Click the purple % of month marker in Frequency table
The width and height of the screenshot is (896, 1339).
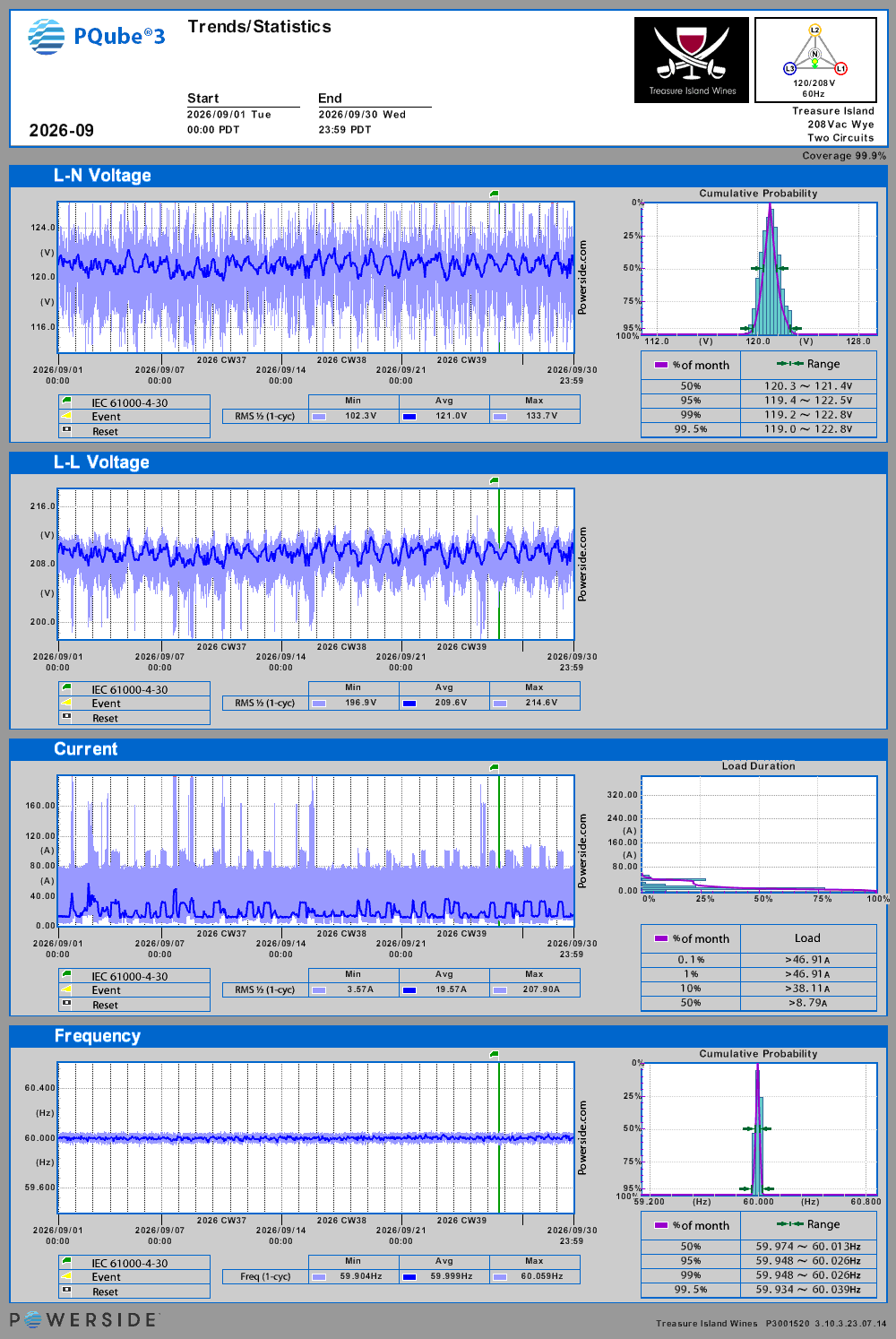pyautogui.click(x=661, y=1225)
